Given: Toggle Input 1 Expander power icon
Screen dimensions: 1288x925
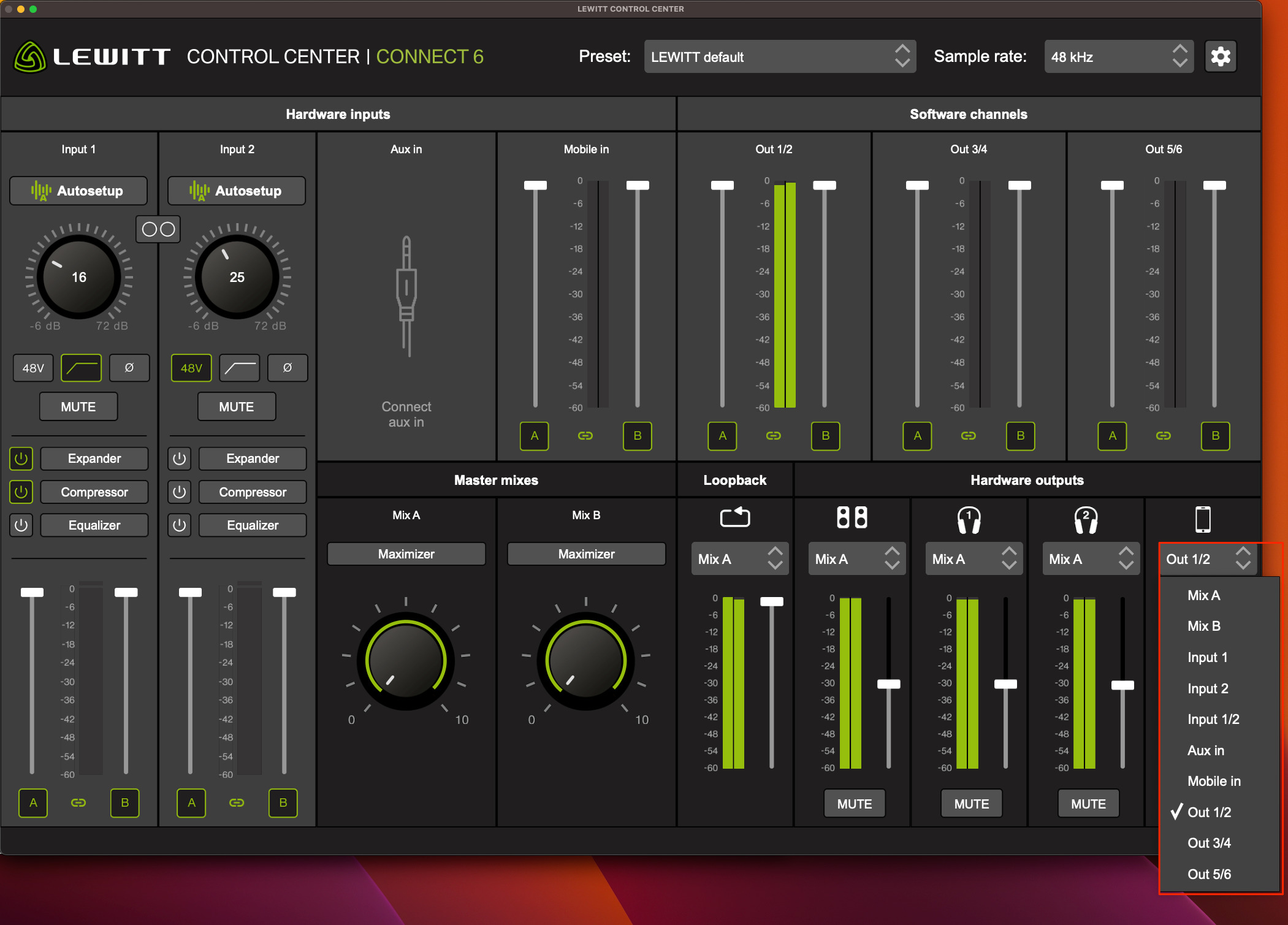Looking at the screenshot, I should 21,459.
